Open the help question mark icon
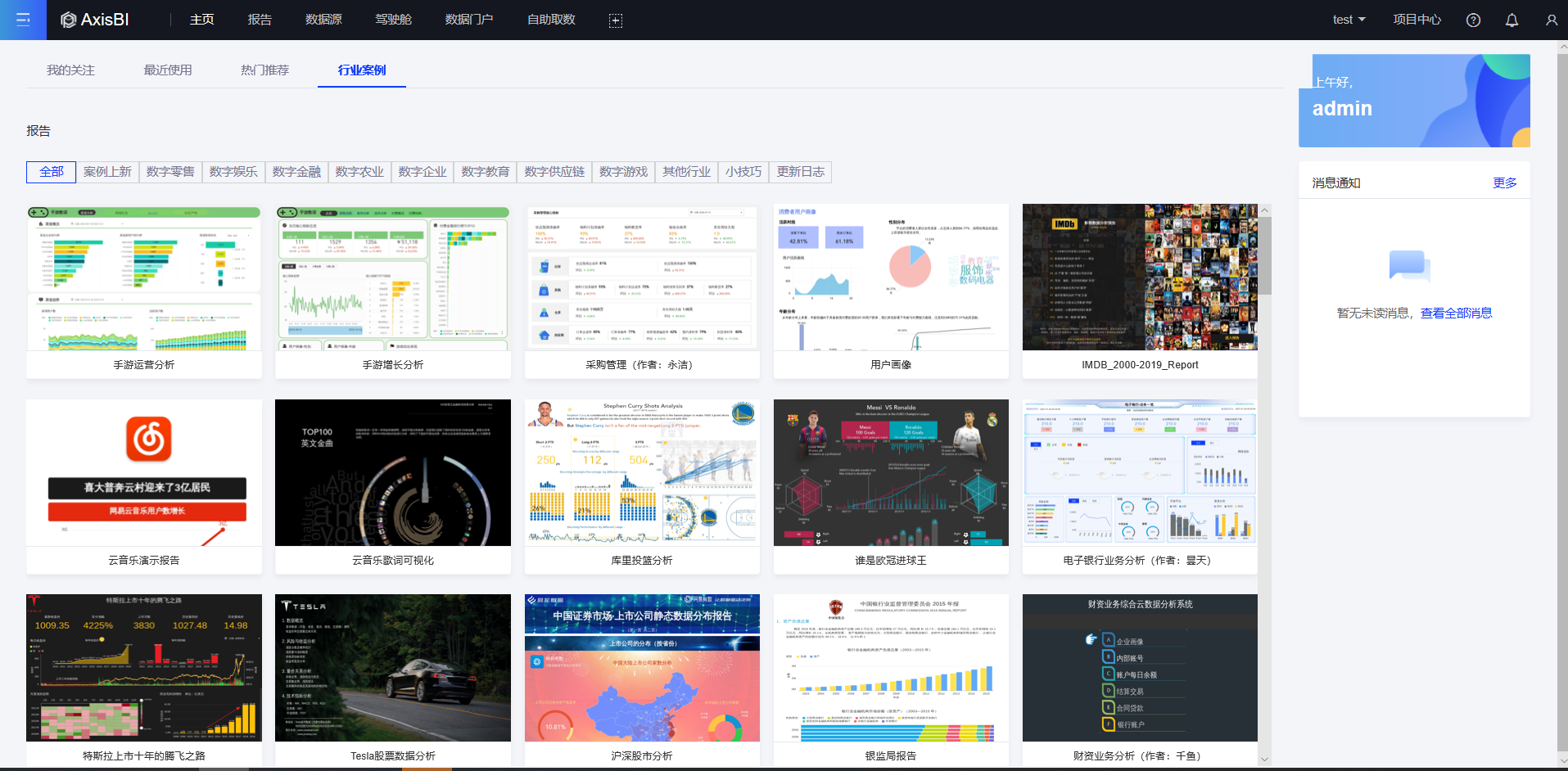This screenshot has width=1568, height=771. [x=1473, y=20]
